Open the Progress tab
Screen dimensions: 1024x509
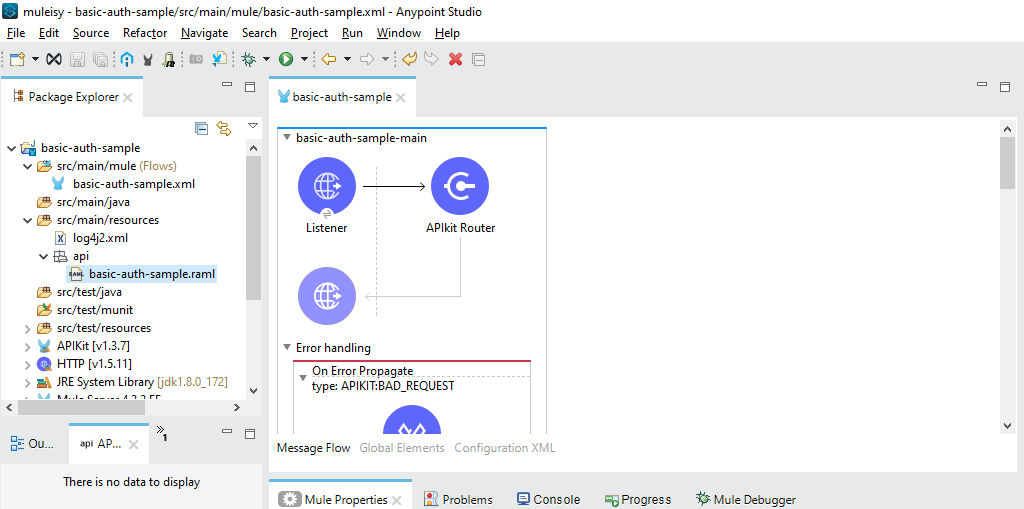[638, 500]
